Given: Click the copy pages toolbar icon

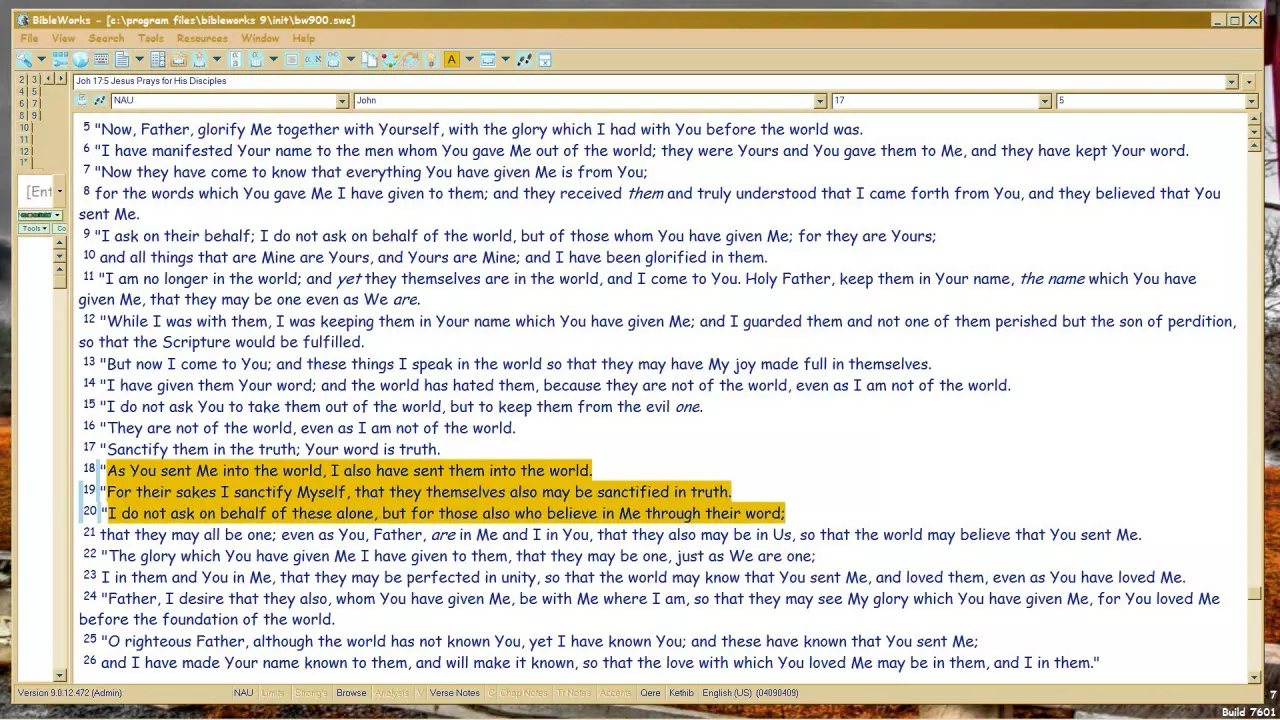Looking at the screenshot, I should [x=369, y=59].
